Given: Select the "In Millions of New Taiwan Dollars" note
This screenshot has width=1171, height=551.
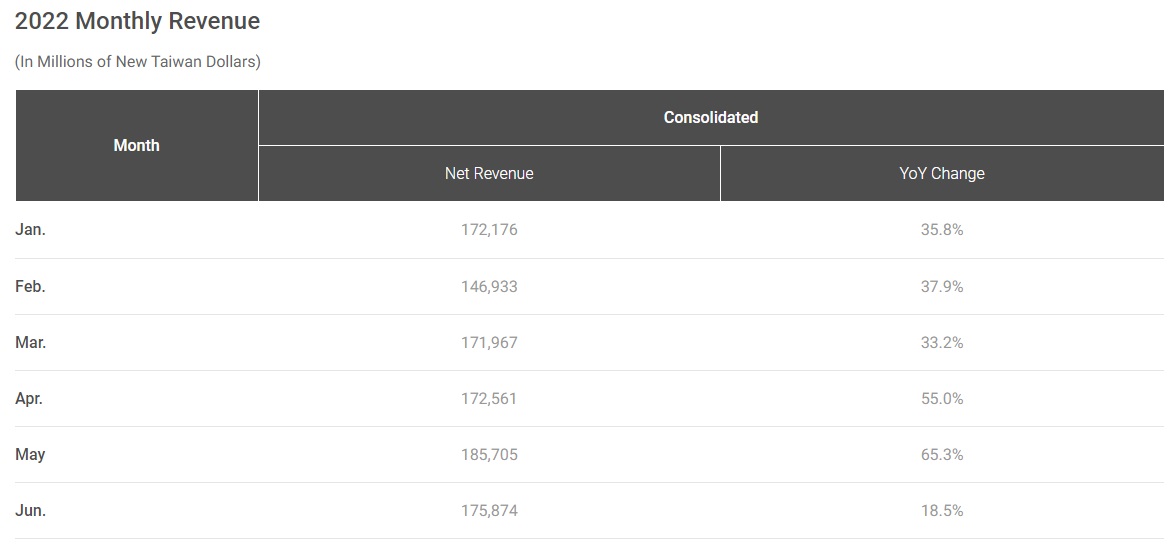Looking at the screenshot, I should click(138, 62).
